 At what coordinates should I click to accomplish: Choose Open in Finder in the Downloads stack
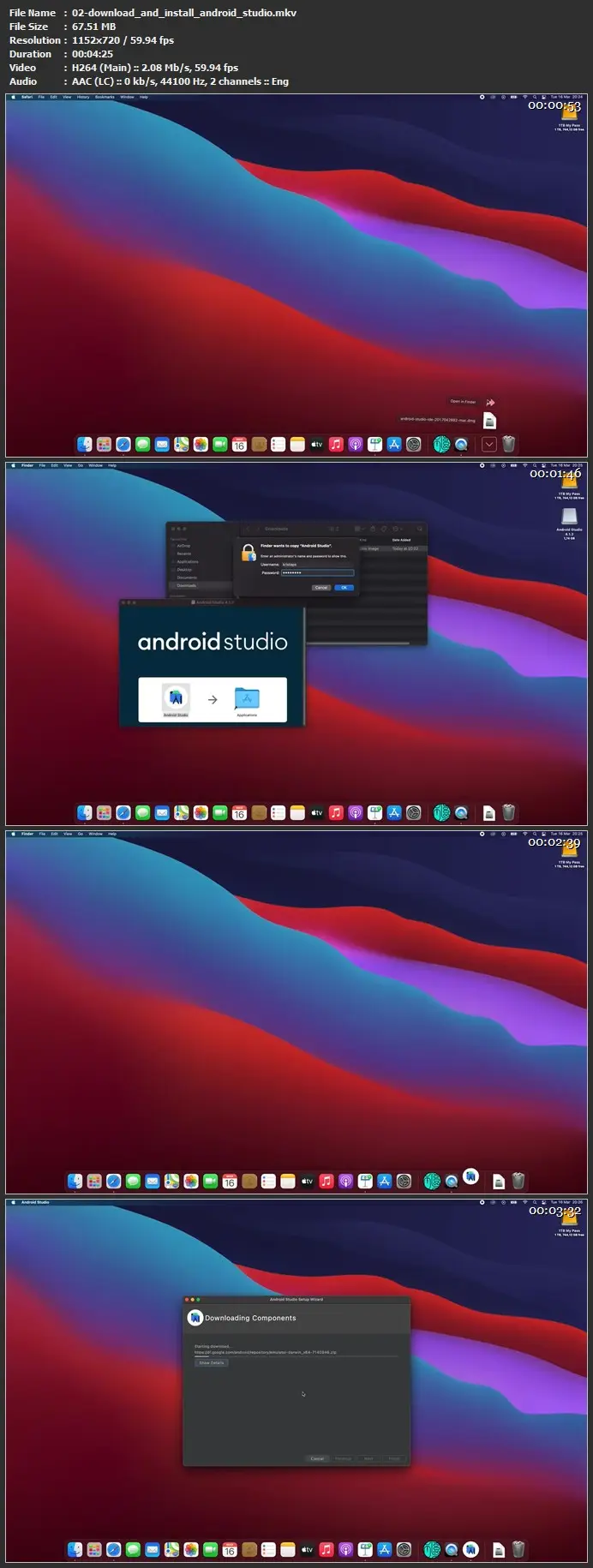(490, 402)
